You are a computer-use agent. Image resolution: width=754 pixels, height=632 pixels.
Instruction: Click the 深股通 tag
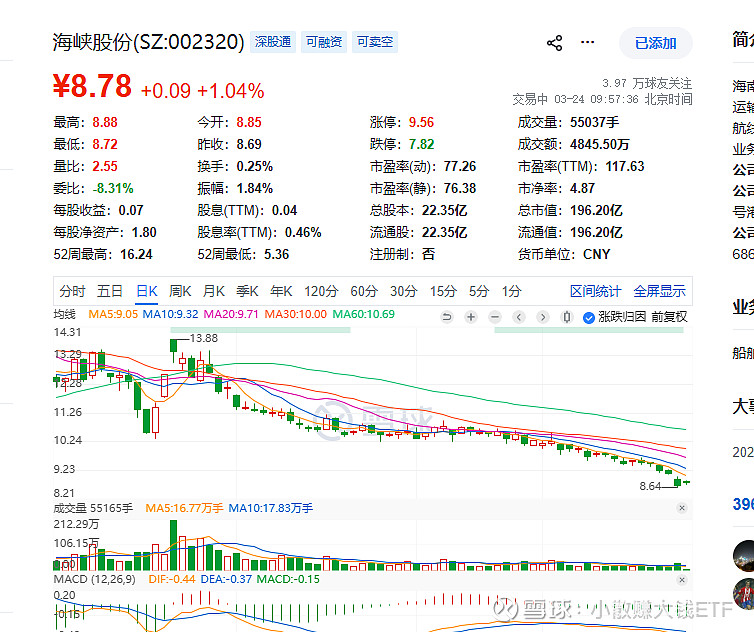273,42
